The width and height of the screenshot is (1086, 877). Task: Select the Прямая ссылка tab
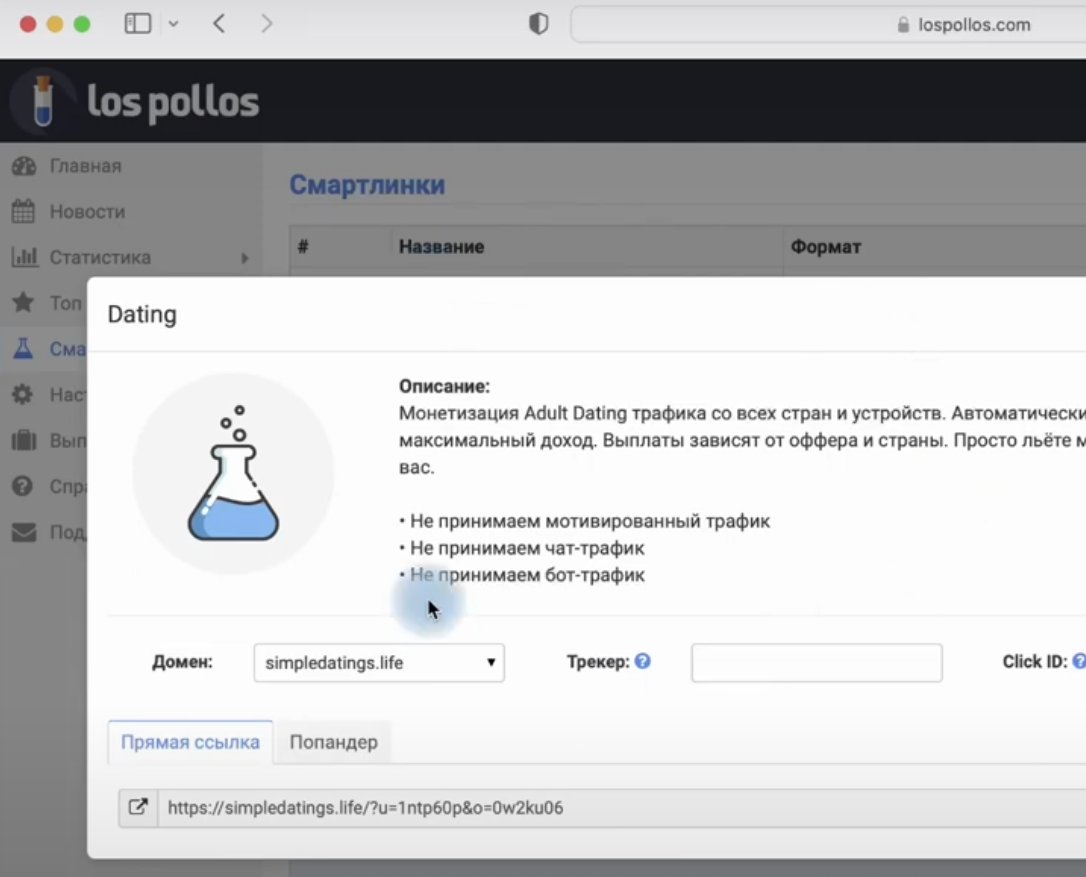tap(190, 742)
